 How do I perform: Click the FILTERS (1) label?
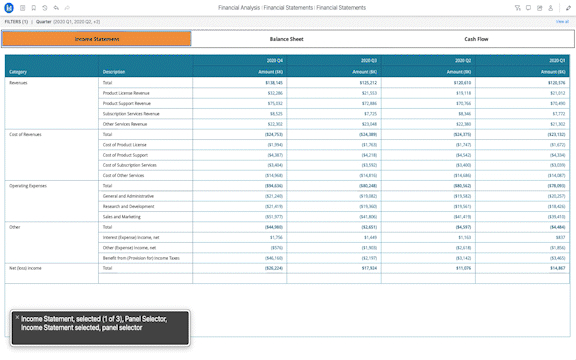[16, 22]
